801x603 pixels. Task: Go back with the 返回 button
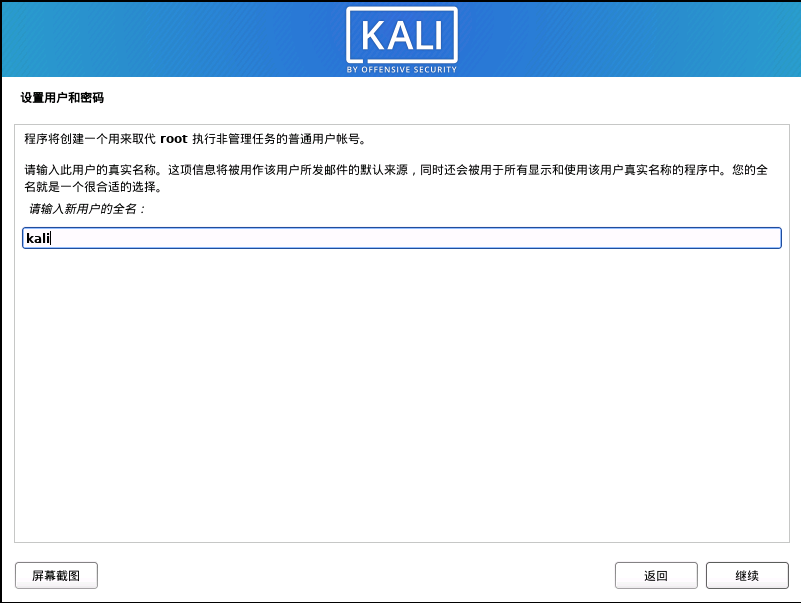tap(656, 575)
